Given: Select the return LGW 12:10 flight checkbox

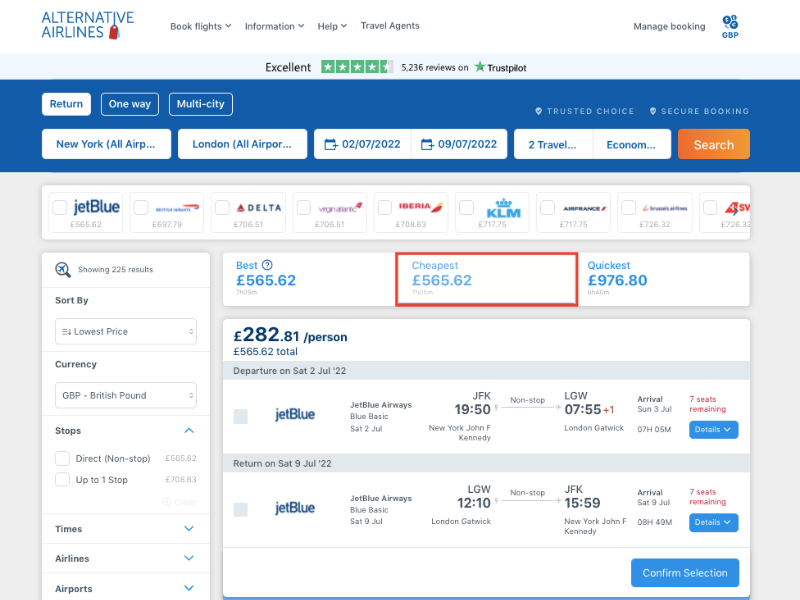Looking at the screenshot, I should click(x=240, y=510).
